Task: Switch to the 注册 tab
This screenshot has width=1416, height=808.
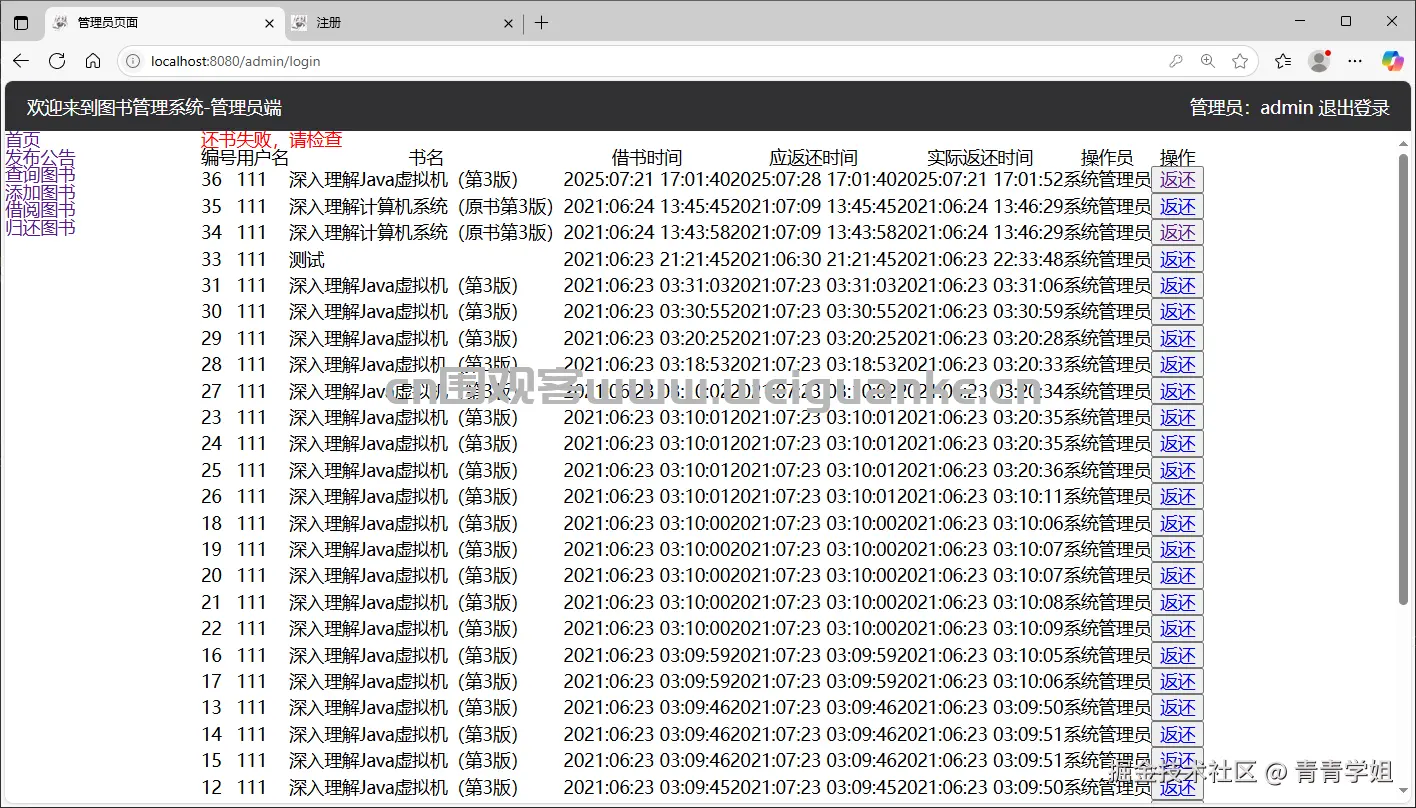Action: (402, 22)
